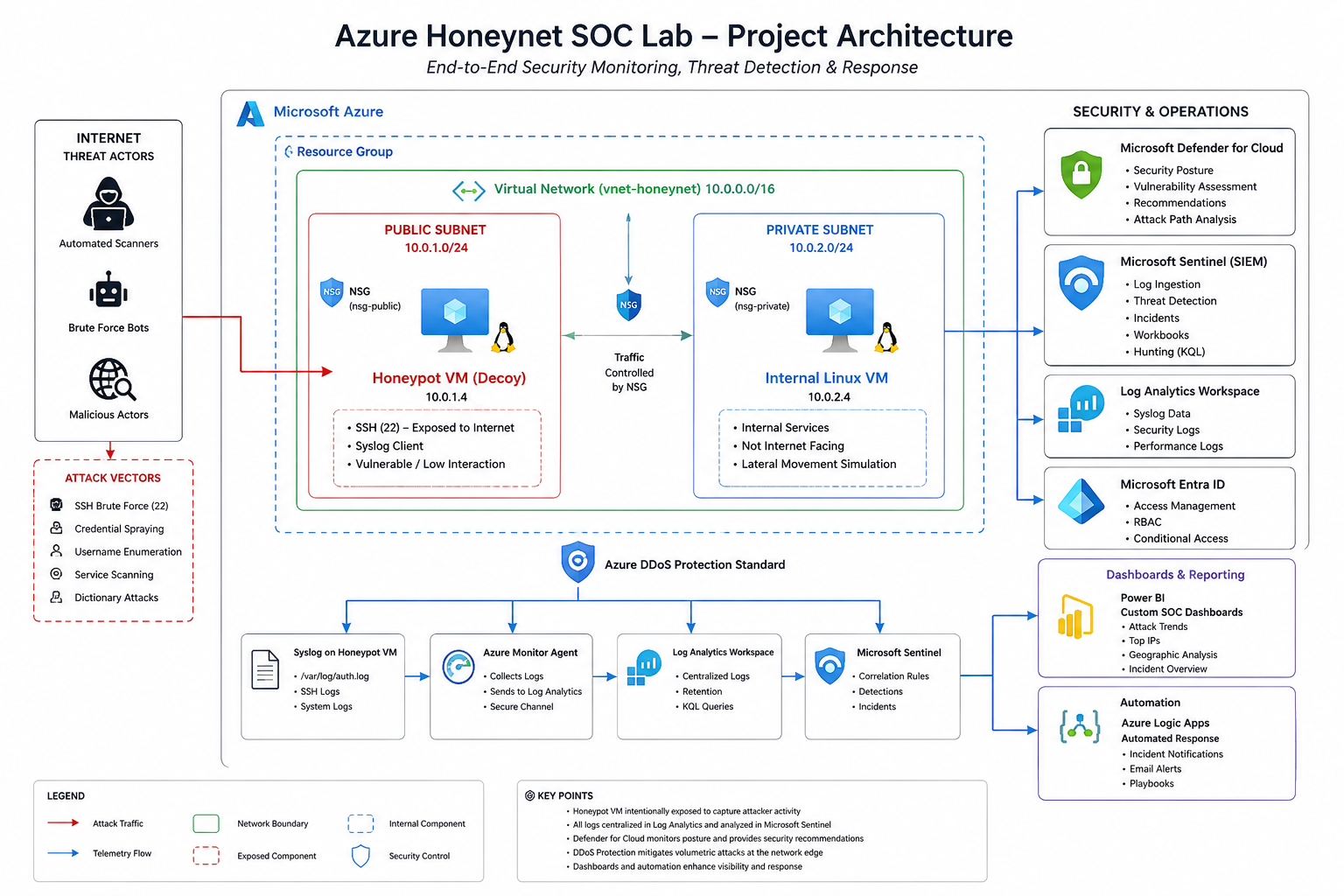1344x896 pixels.
Task: Click the Power BI chart icon
Action: [1076, 616]
